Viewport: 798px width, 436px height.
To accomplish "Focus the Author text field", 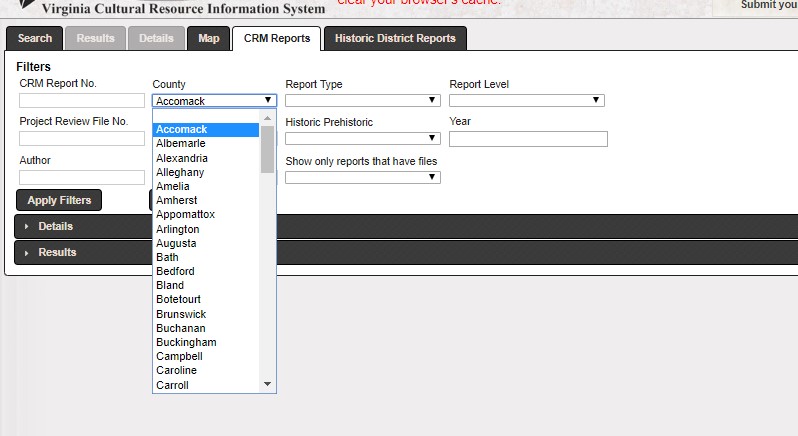I will point(82,178).
